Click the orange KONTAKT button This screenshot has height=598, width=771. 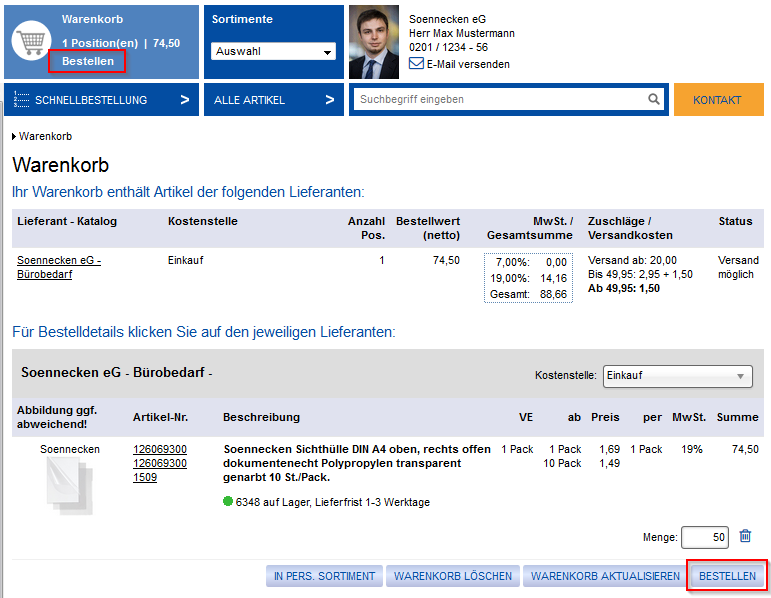tap(718, 100)
